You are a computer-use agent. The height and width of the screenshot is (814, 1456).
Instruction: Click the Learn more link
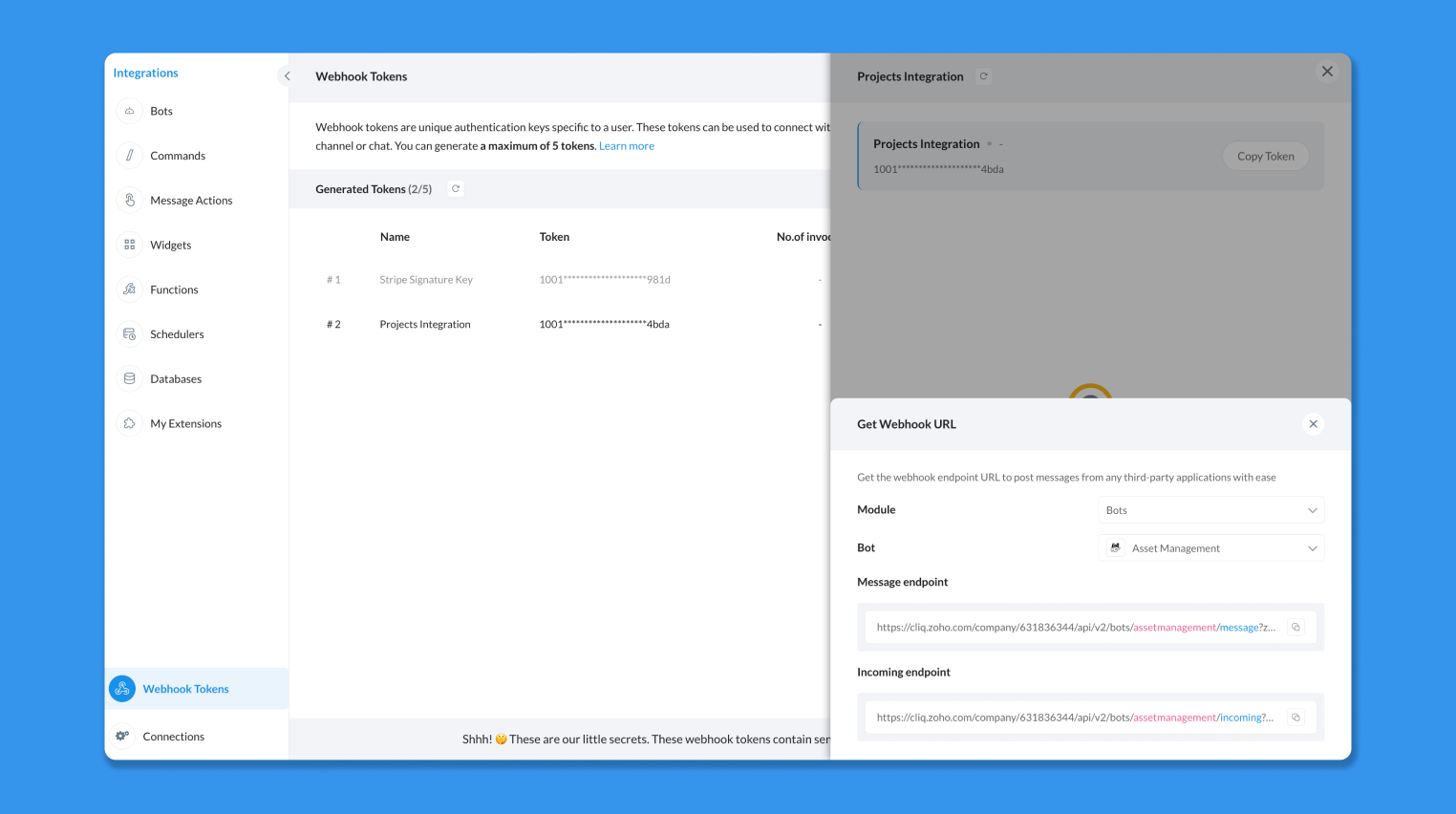pos(627,146)
